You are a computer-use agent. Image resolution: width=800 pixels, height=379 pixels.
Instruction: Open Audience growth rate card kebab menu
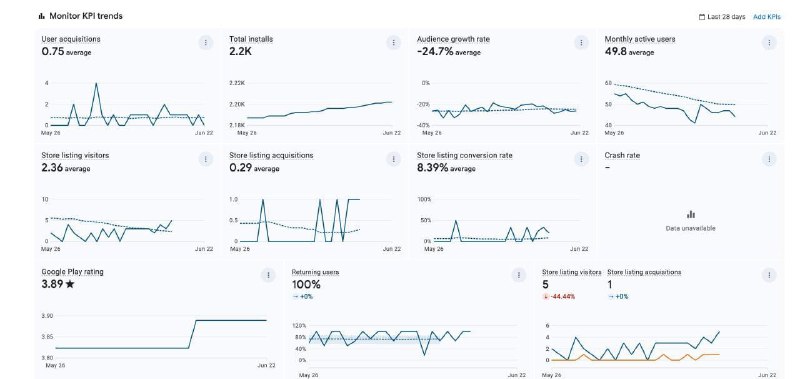(581, 43)
